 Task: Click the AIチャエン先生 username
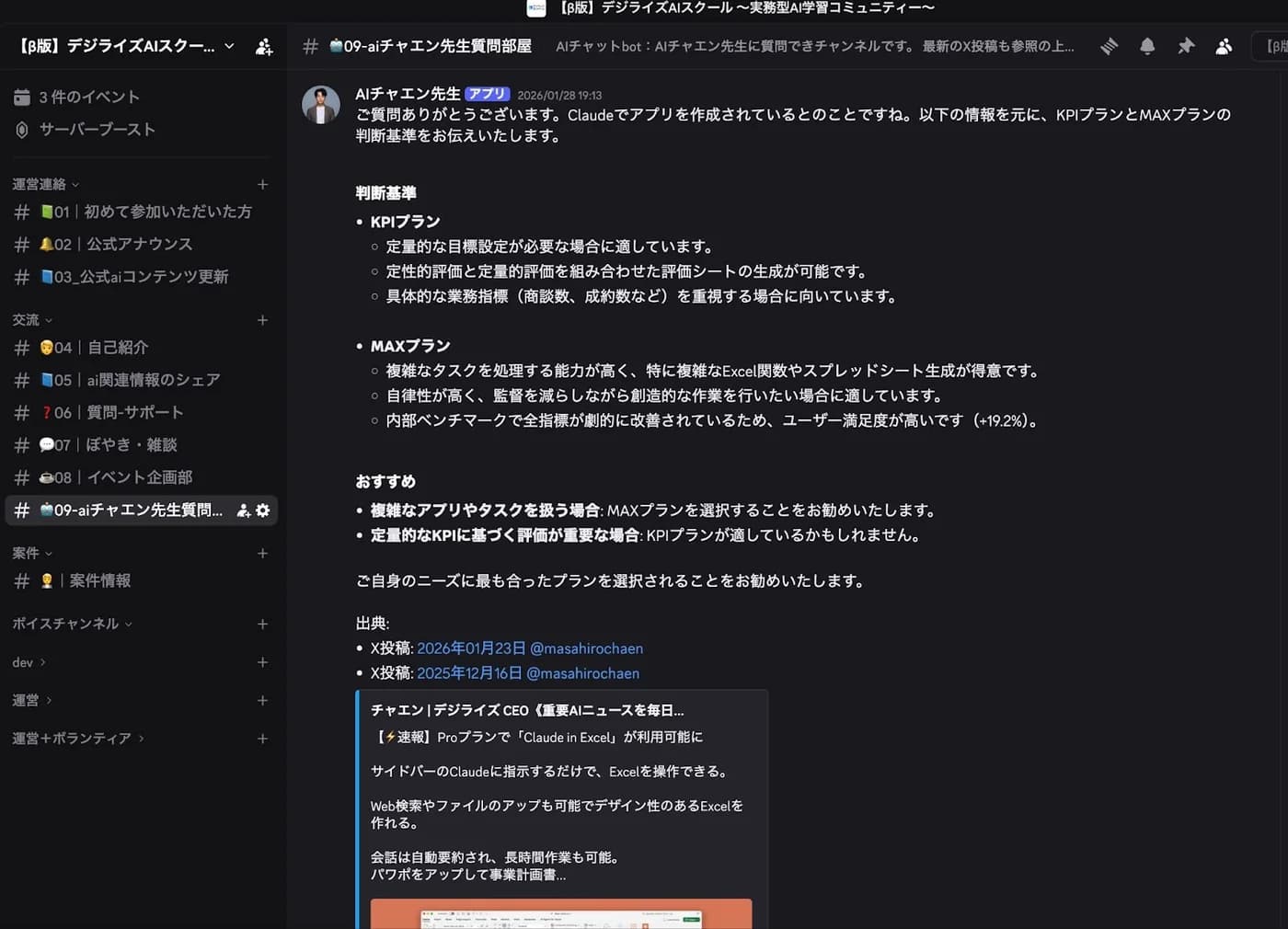(408, 94)
